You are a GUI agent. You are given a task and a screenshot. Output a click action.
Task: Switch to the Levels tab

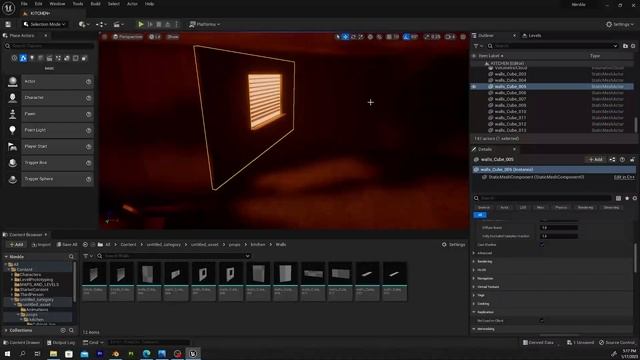point(532,36)
